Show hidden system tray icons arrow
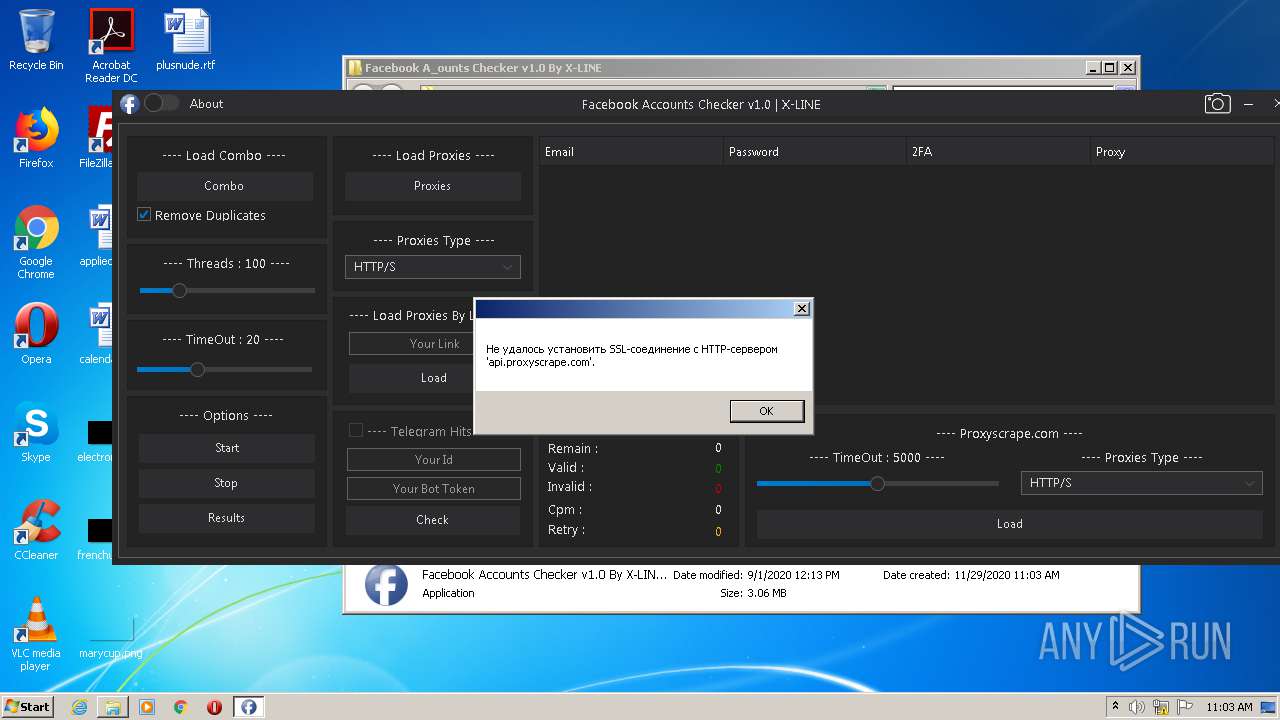This screenshot has height=720, width=1280. click(x=1115, y=706)
